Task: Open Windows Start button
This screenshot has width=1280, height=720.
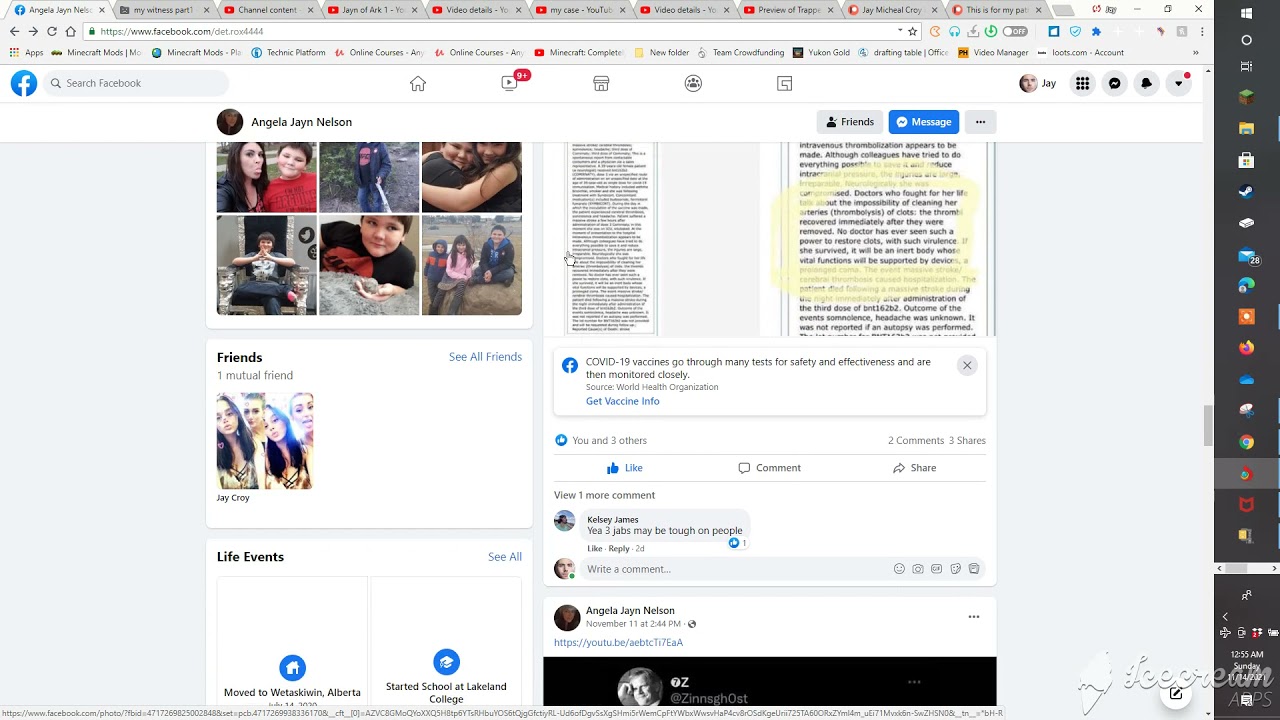Action: [1246, 14]
